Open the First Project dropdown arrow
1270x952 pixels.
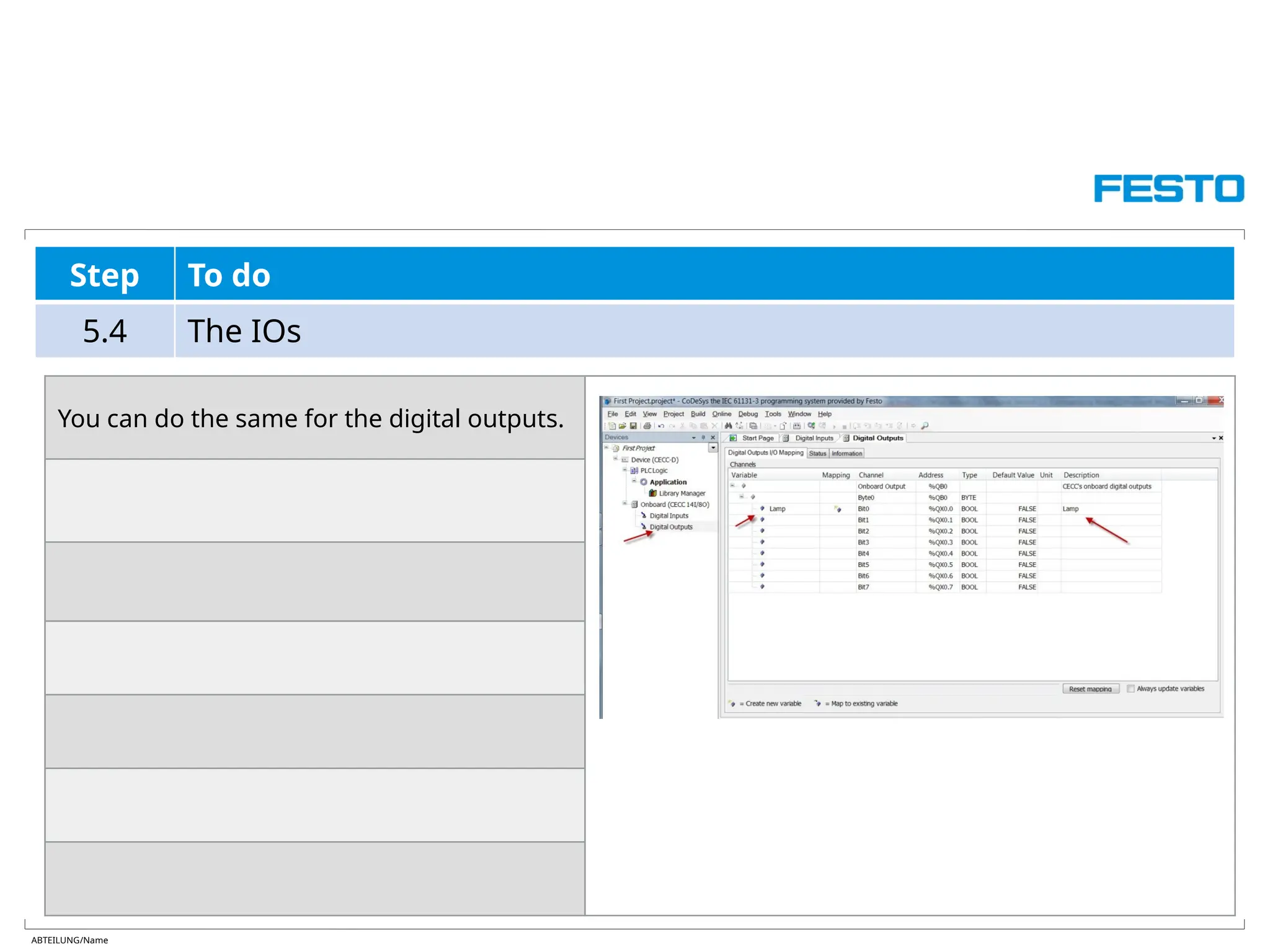coord(713,447)
